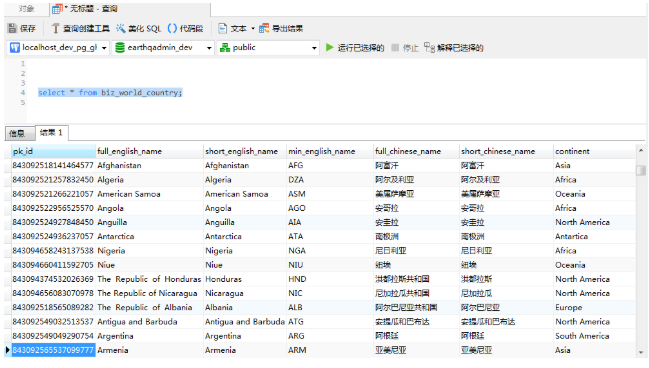The height and width of the screenshot is (368, 649).
Task: Click the ARM code cell
Action: [x=330, y=350]
